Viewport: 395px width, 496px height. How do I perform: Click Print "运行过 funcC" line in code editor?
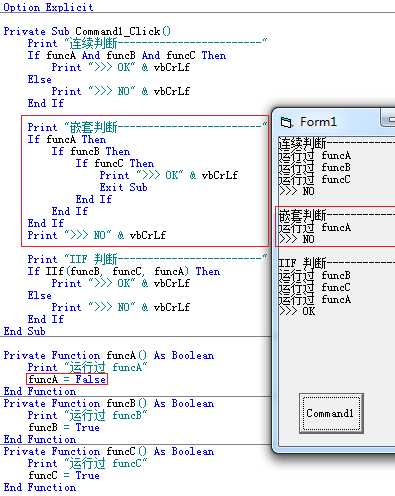pos(87,463)
